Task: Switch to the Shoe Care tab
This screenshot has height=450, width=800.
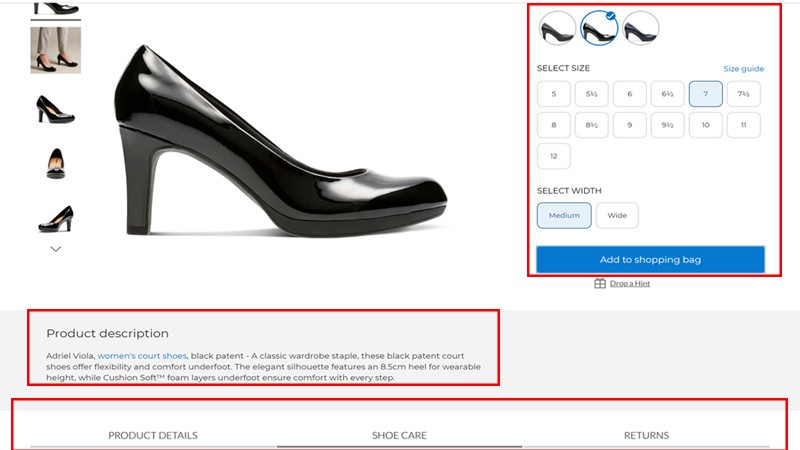Action: pyautogui.click(x=399, y=435)
